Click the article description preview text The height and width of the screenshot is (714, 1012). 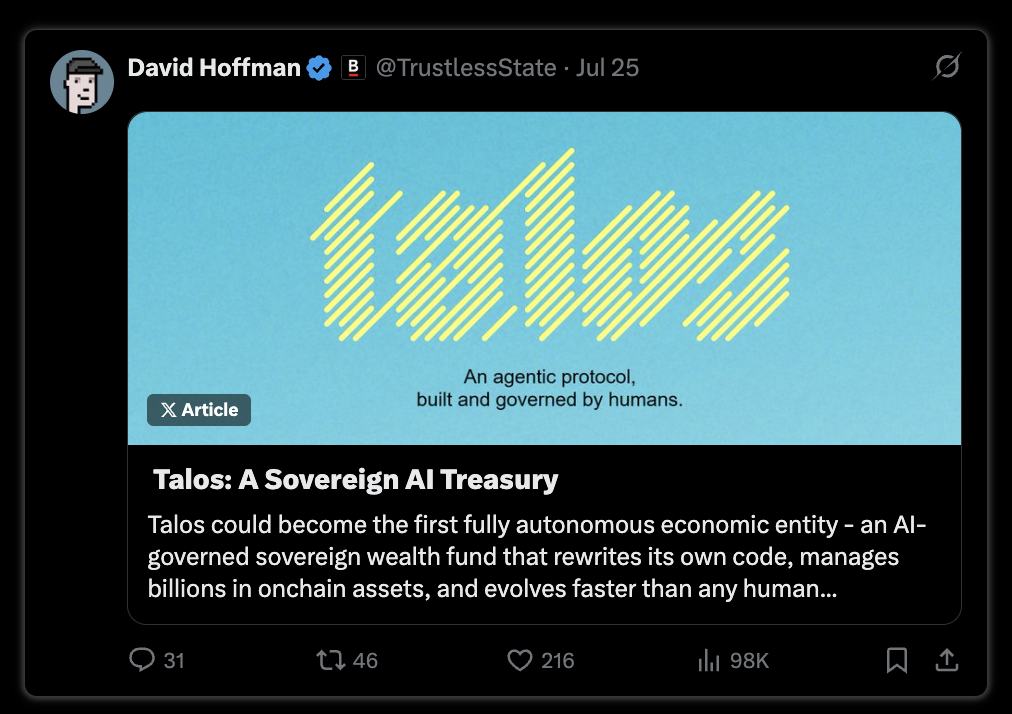pyautogui.click(x=537, y=556)
